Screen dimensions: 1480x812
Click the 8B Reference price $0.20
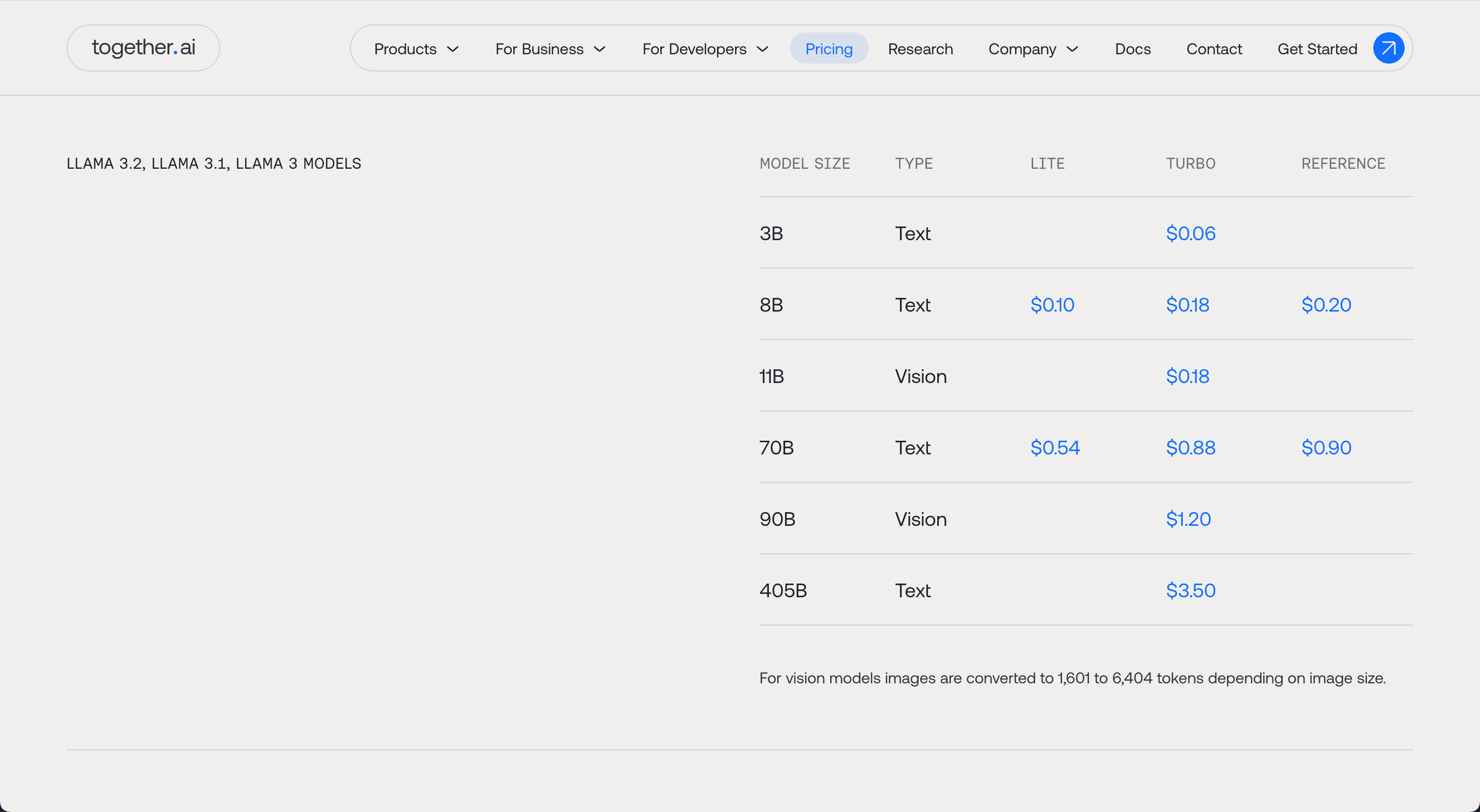(1326, 305)
